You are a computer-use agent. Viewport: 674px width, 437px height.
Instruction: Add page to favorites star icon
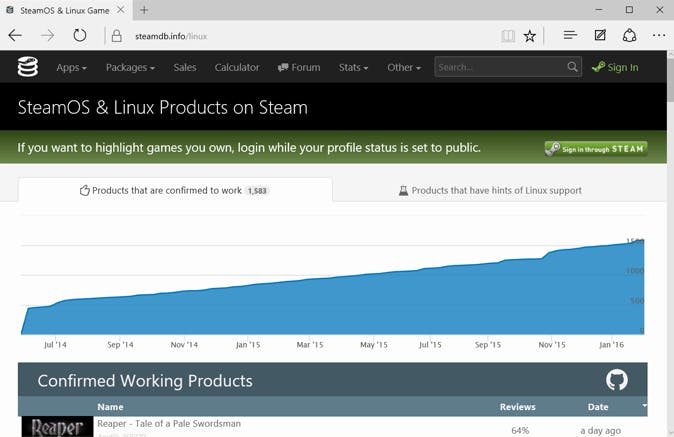530,36
